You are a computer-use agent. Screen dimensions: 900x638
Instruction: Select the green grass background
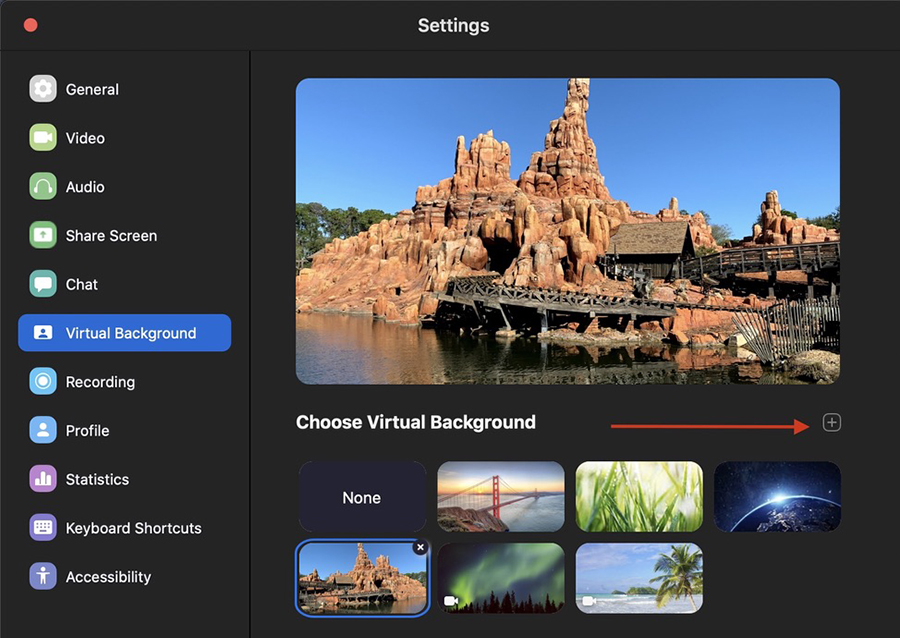[x=639, y=497]
